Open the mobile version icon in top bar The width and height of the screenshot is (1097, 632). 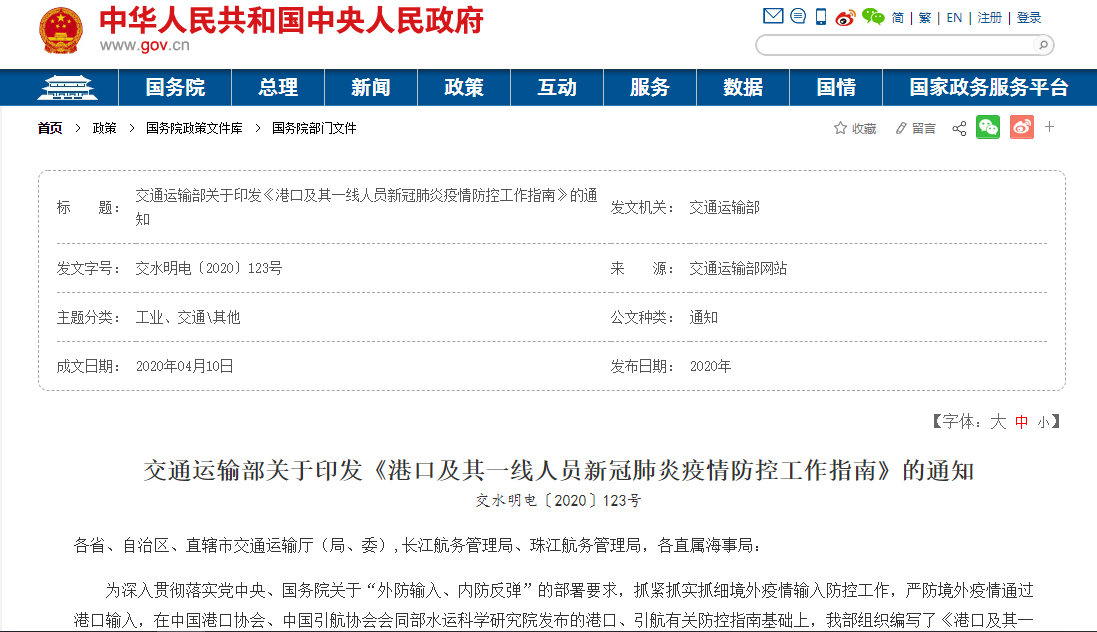820,17
